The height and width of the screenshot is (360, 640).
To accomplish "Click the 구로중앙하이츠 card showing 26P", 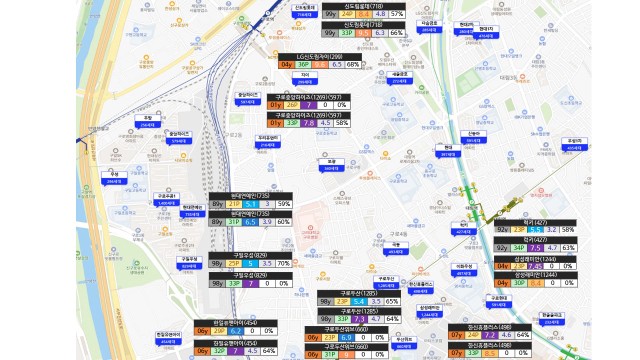I will pyautogui.click(x=309, y=101).
